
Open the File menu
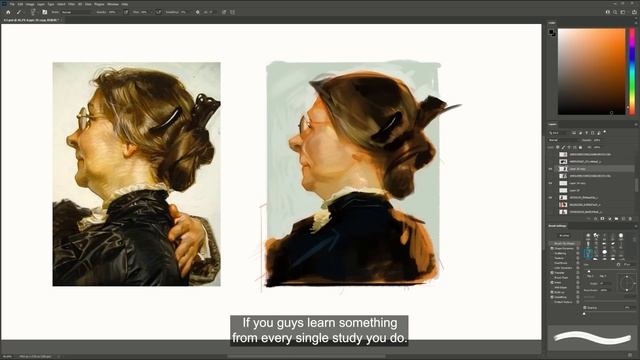tap(12, 4)
